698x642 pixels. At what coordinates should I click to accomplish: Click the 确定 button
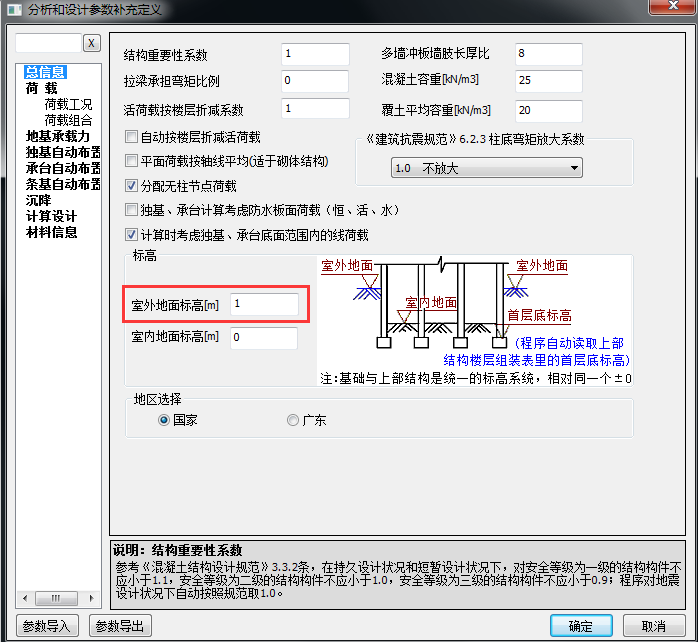tap(580, 626)
